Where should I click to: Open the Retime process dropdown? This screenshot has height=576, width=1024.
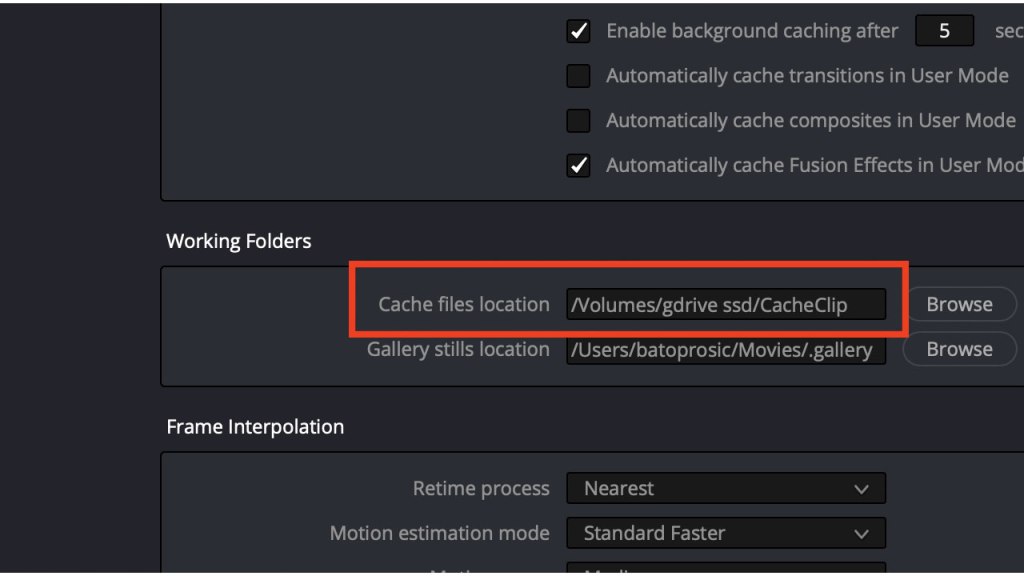(x=726, y=489)
